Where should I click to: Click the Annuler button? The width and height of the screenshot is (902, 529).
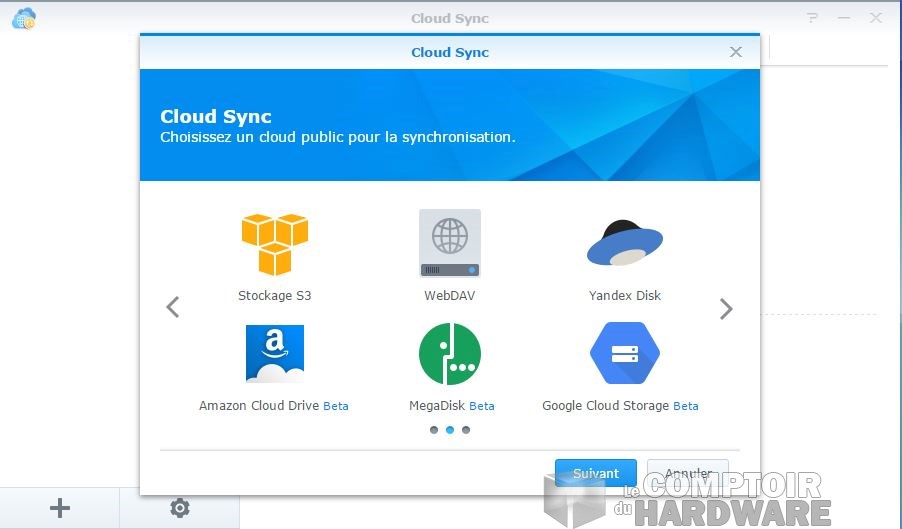tap(688, 473)
